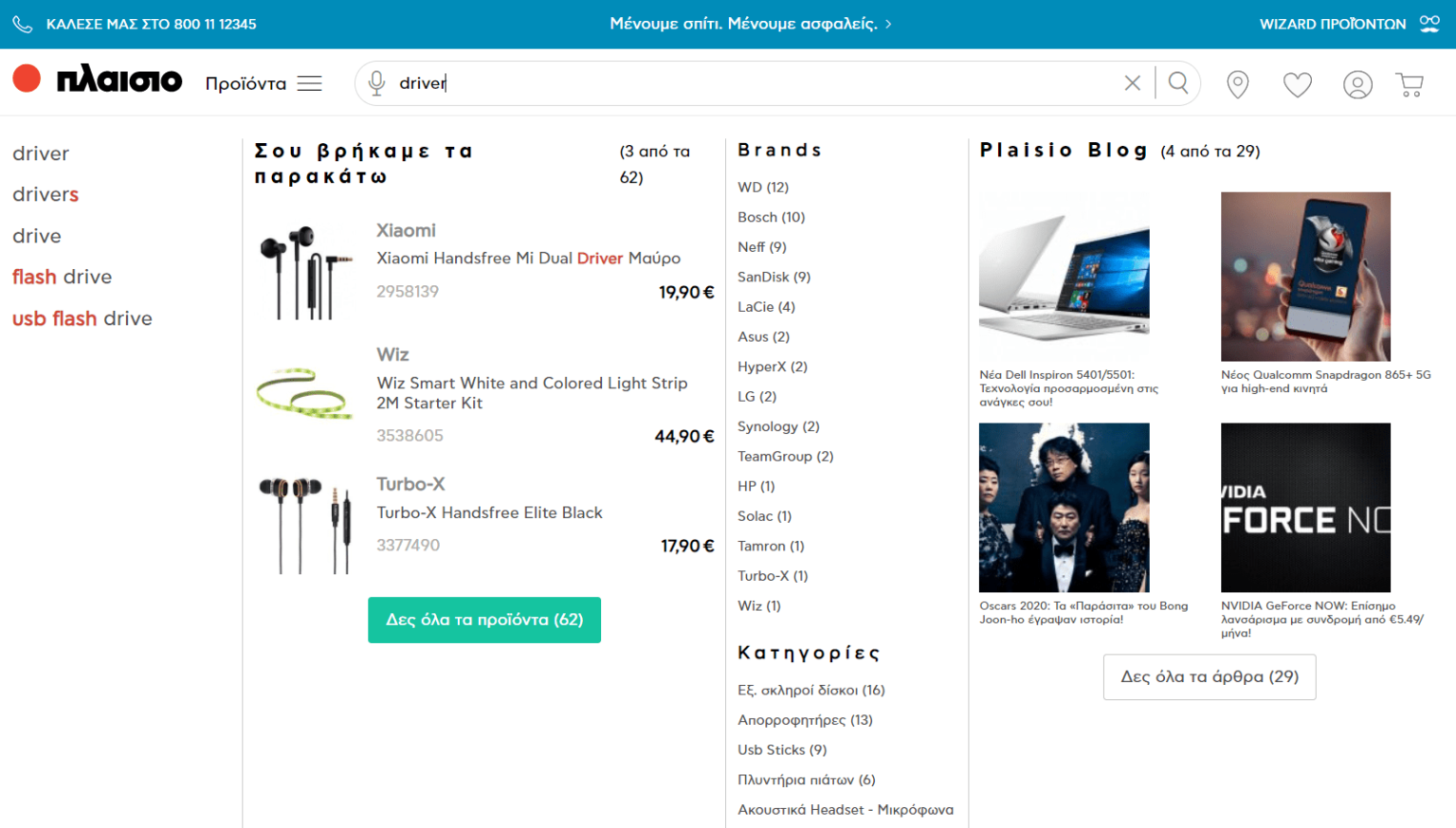
Task: Click the 'Δες όλα τα άρθρα (29)' button
Action: tap(1209, 676)
